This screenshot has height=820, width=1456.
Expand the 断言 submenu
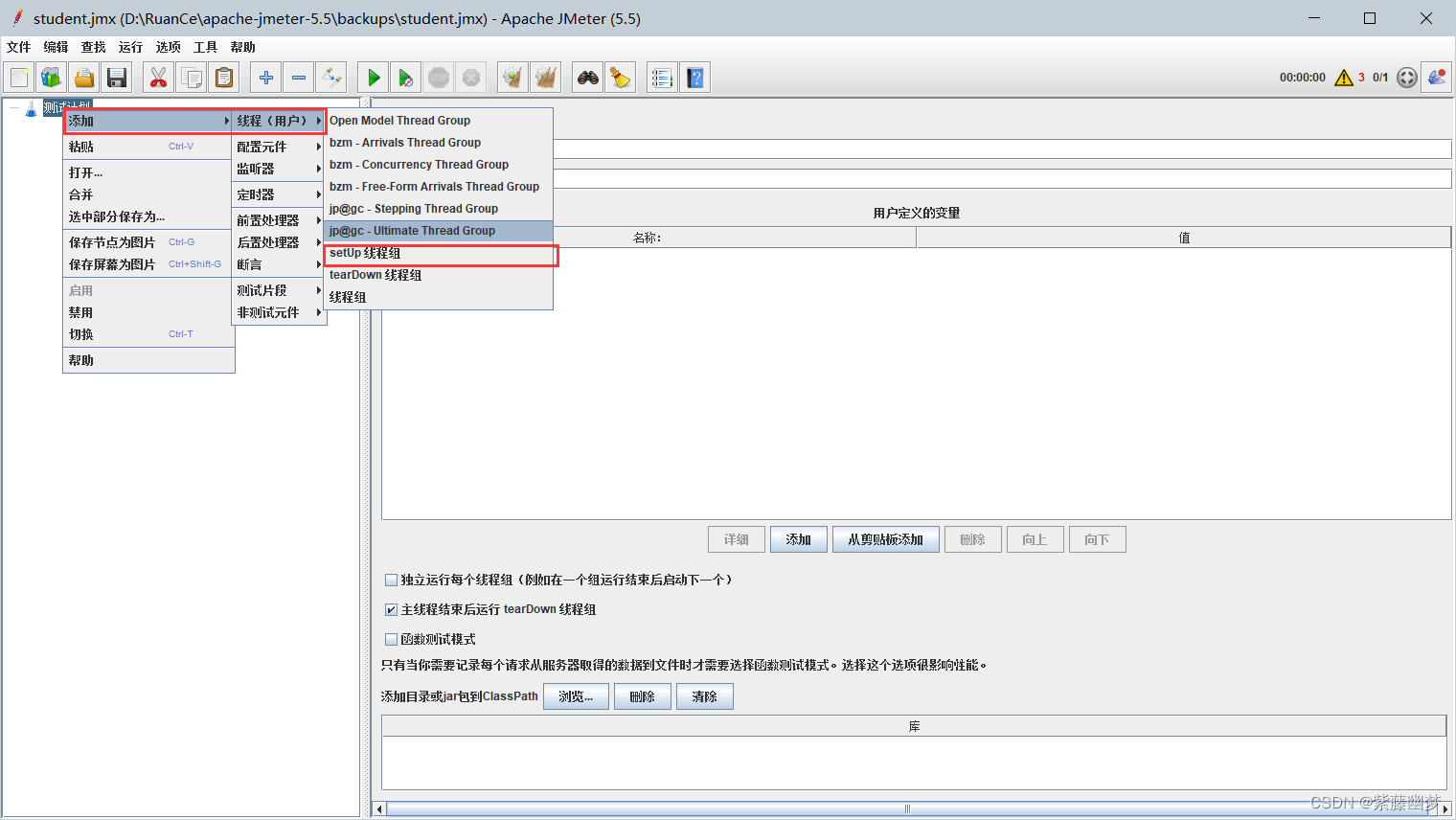pos(279,264)
